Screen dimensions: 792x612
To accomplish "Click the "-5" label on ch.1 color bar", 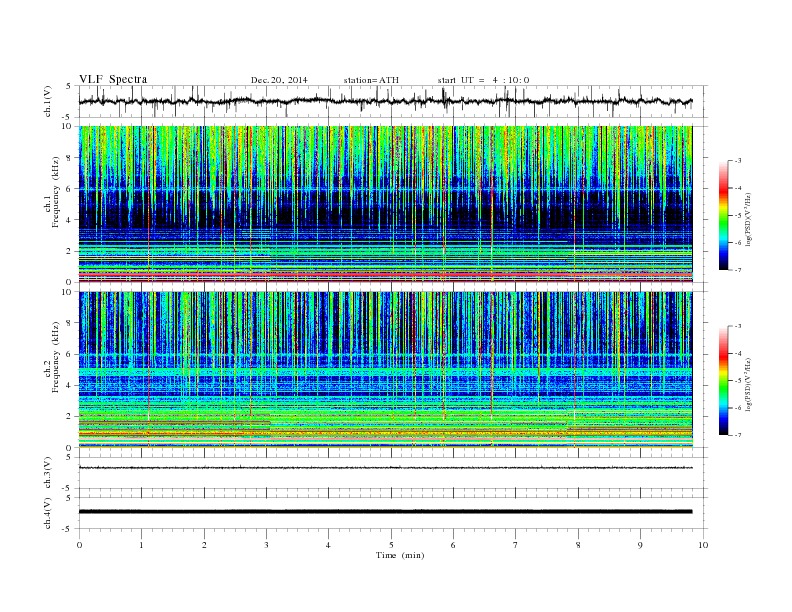I will 738,216.
